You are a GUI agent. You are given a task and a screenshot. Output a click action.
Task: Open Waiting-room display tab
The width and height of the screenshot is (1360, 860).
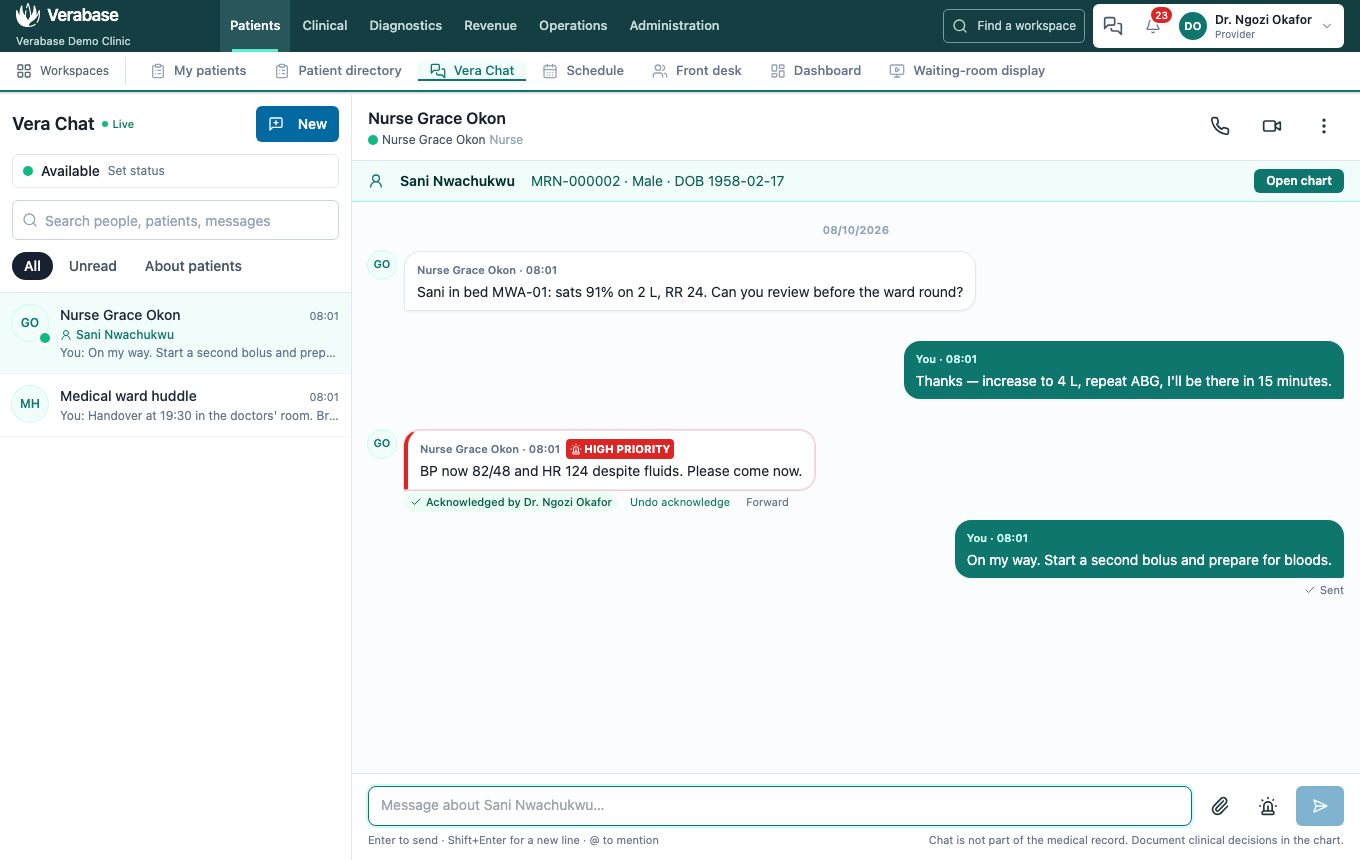click(x=967, y=71)
